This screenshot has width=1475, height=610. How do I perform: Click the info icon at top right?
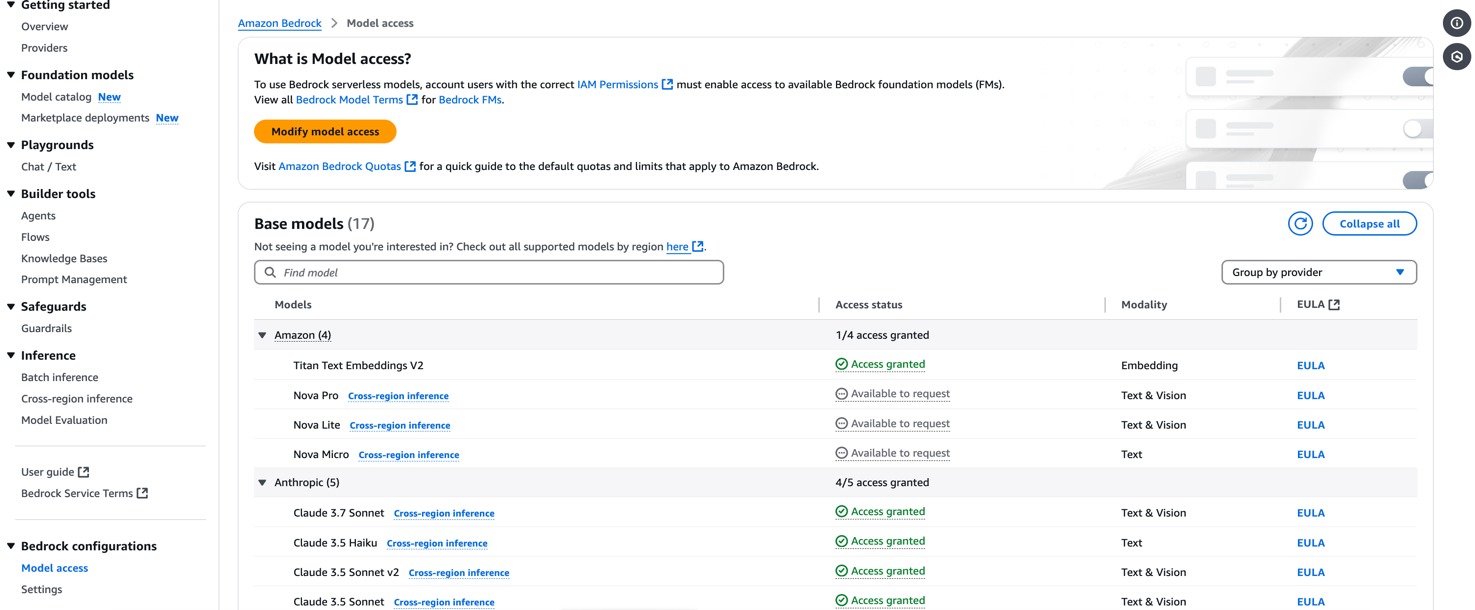(1457, 23)
